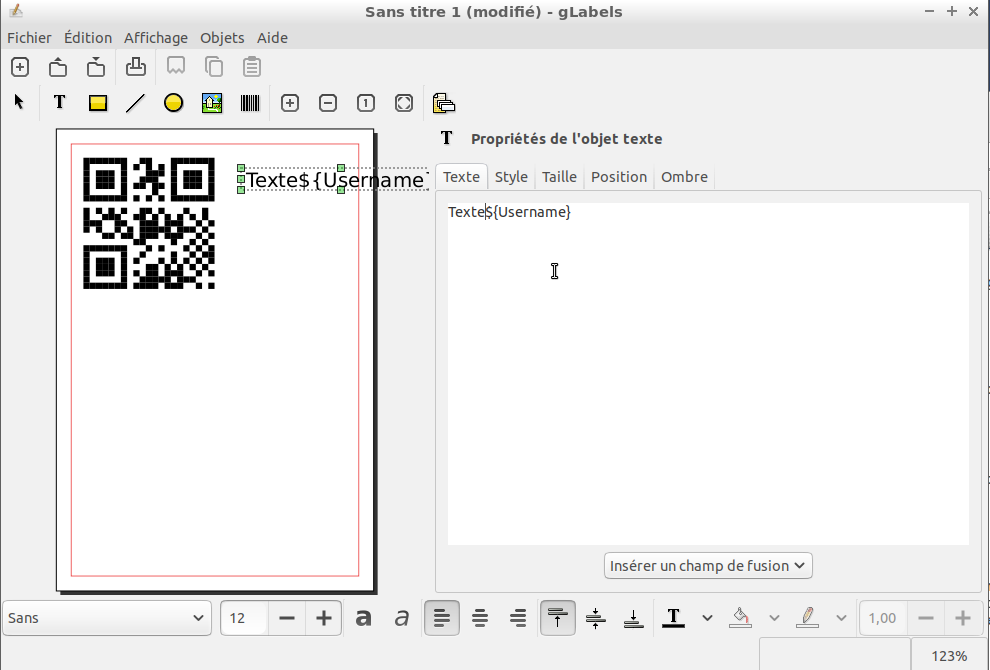Open the Fichier menu
The width and height of the screenshot is (990, 670).
pos(29,38)
